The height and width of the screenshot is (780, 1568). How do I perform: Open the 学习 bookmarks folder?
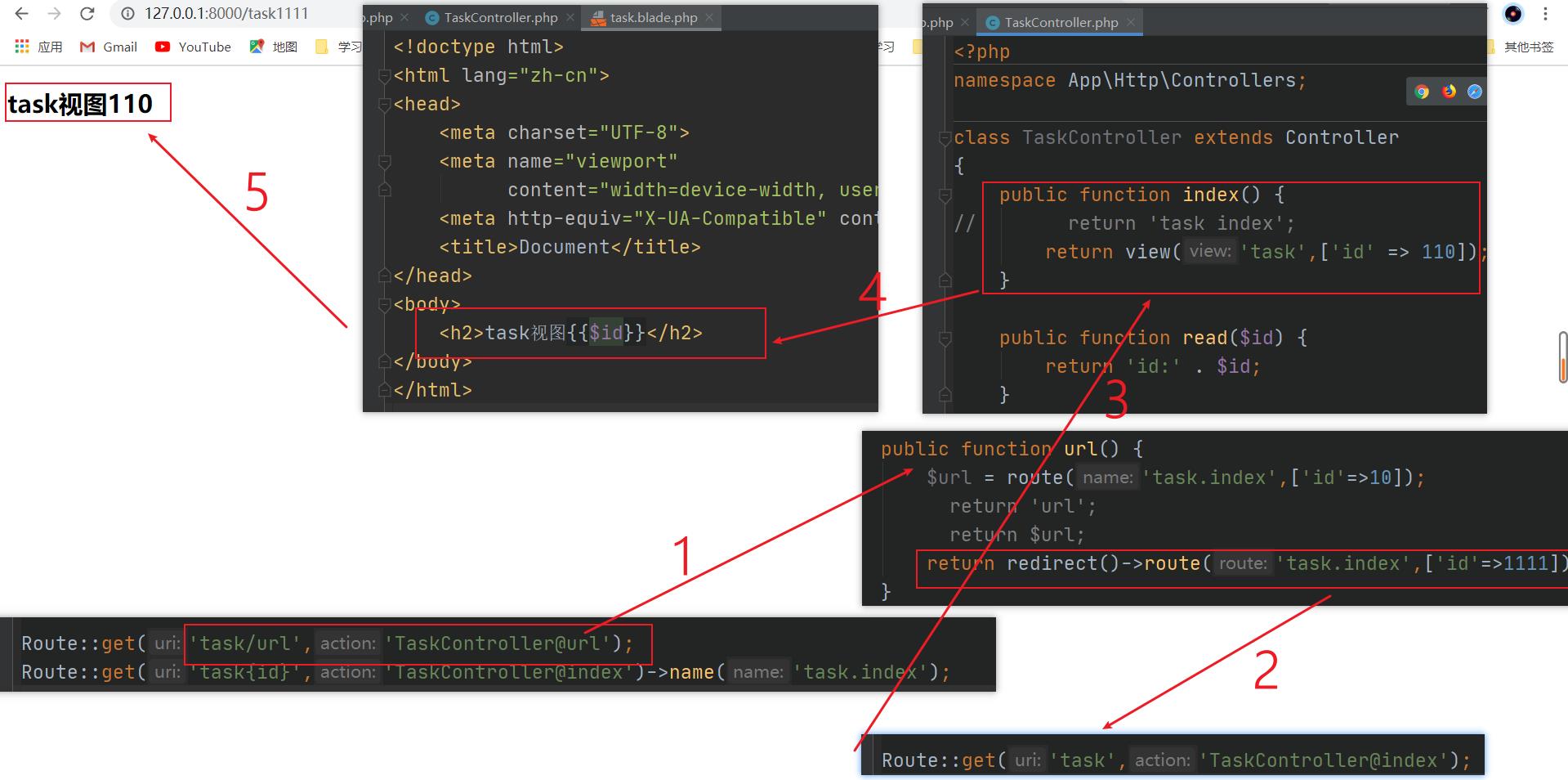pyautogui.click(x=338, y=47)
